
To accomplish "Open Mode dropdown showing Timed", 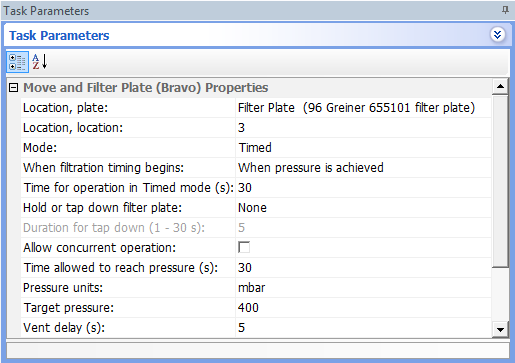I will tap(363, 148).
